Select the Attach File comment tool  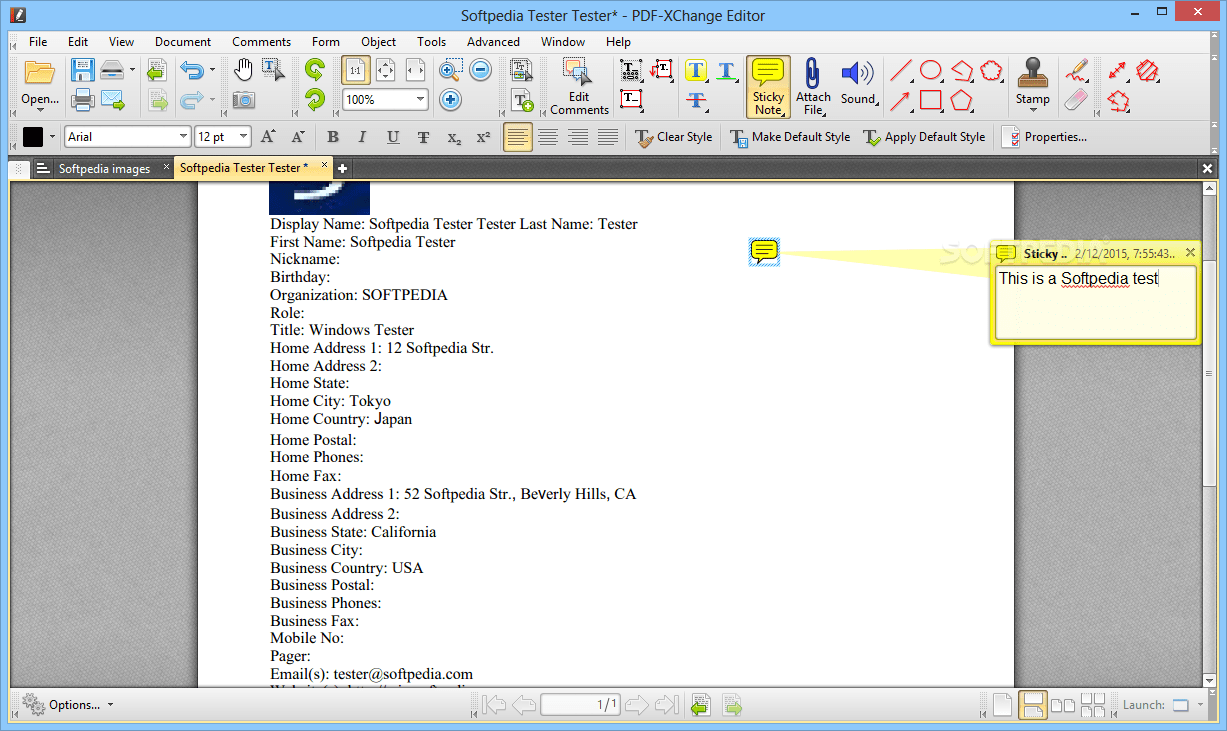point(812,84)
